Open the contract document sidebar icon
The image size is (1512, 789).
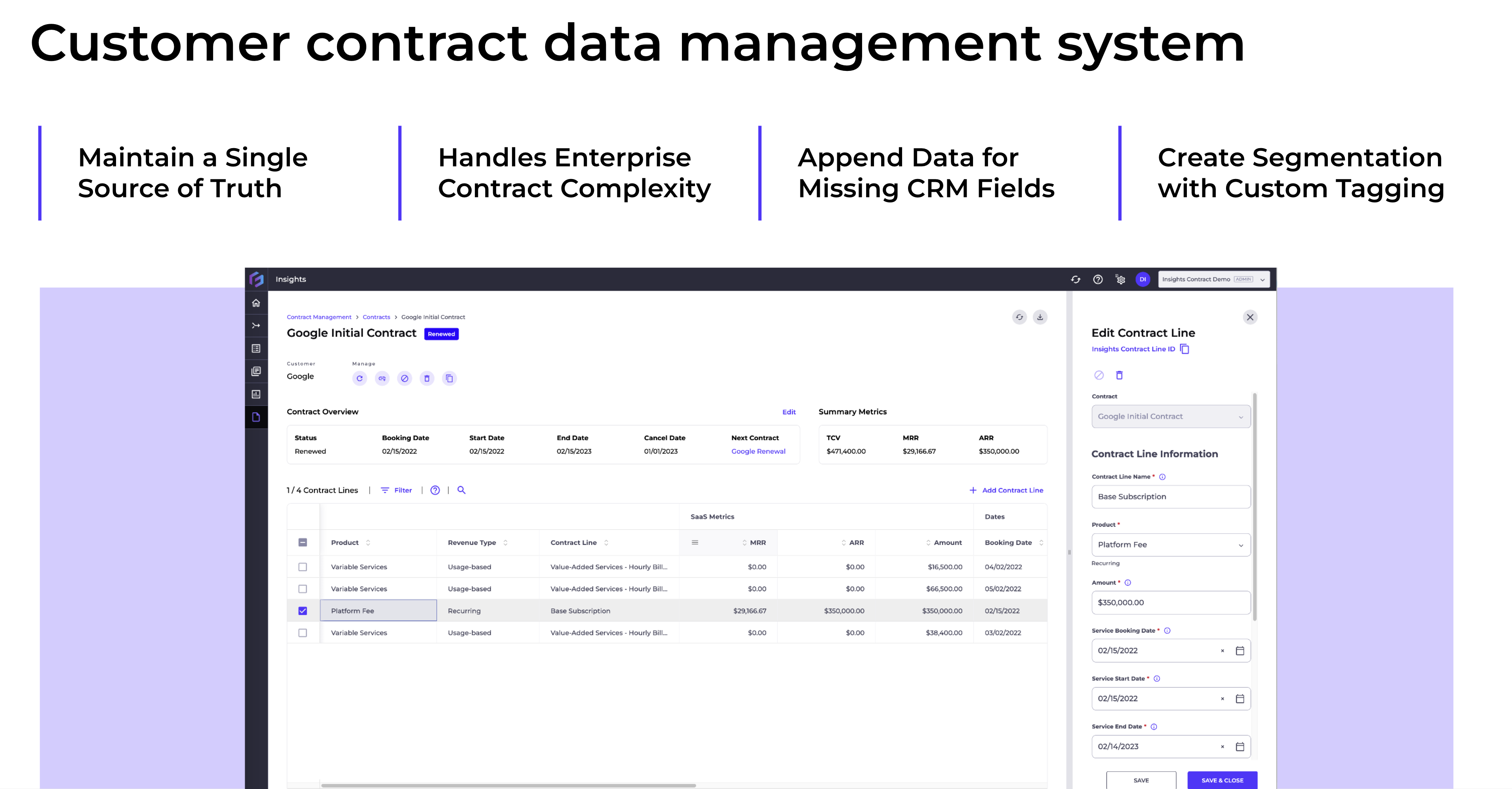point(256,417)
